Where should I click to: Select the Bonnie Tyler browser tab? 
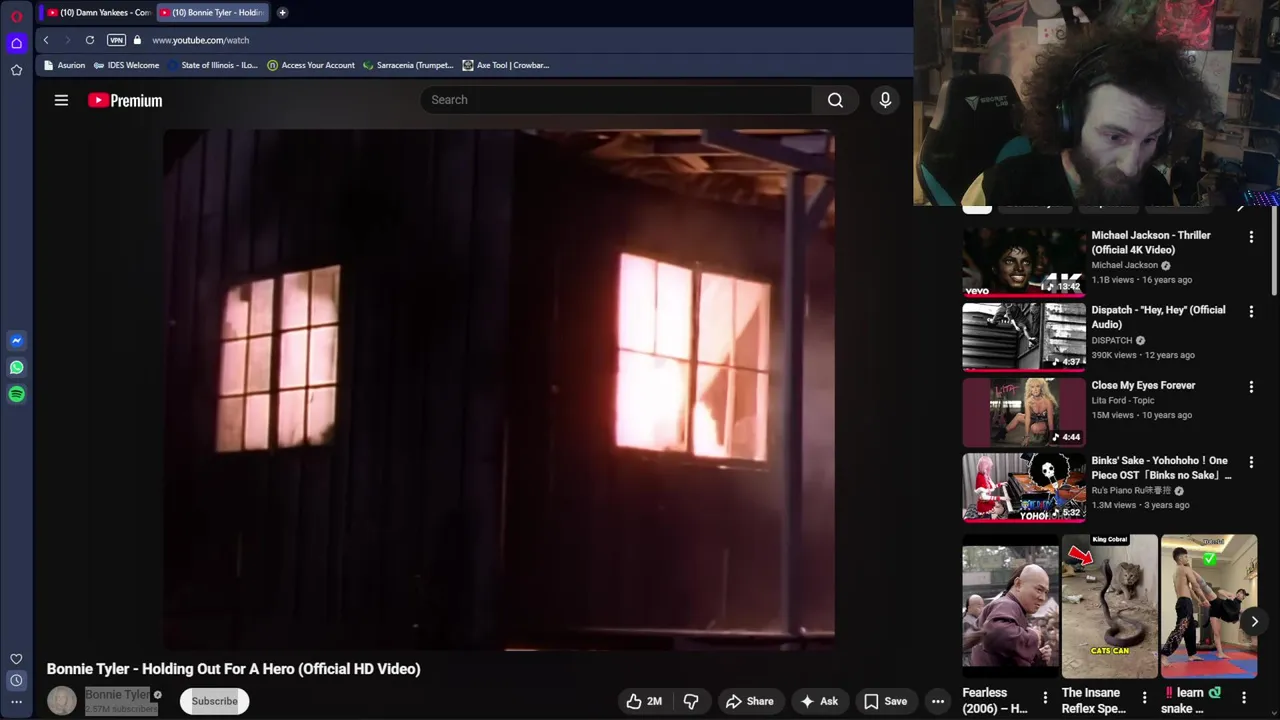[x=213, y=13]
